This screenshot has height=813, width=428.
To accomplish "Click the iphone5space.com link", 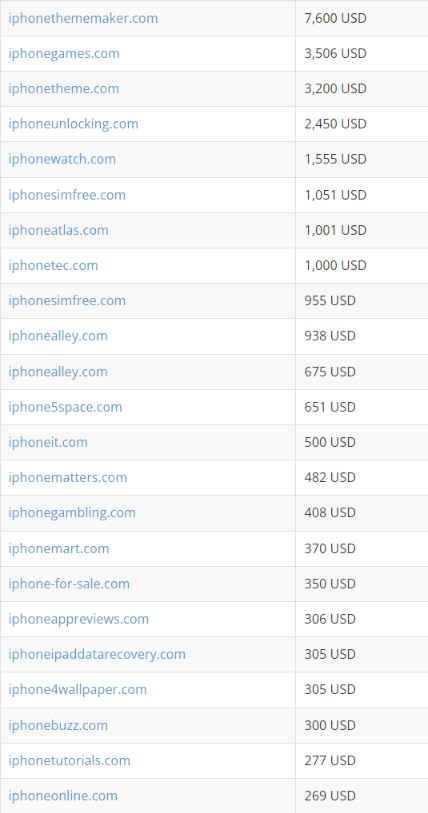I will click(65, 407).
